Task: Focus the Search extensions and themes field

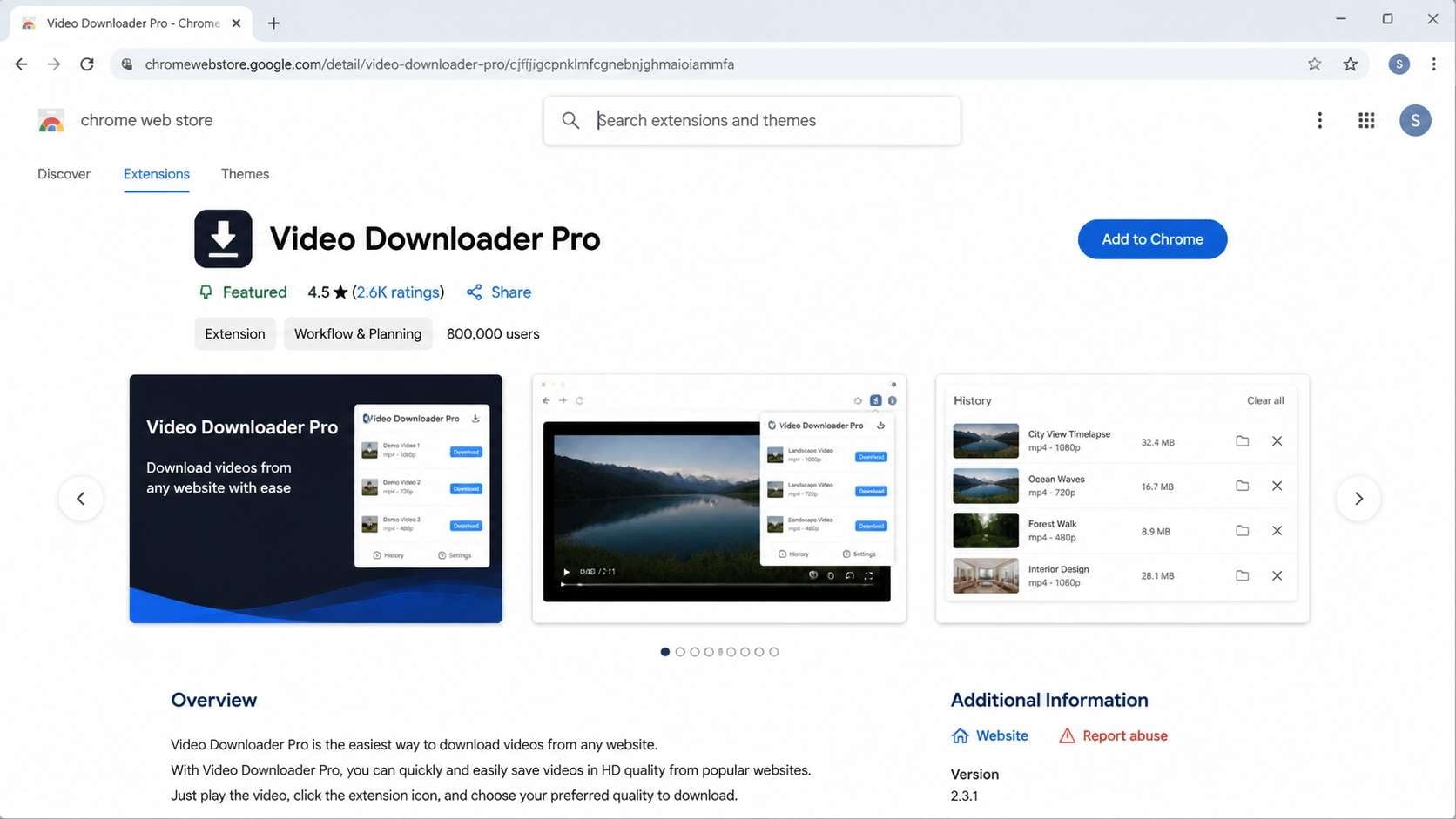Action: point(752,121)
